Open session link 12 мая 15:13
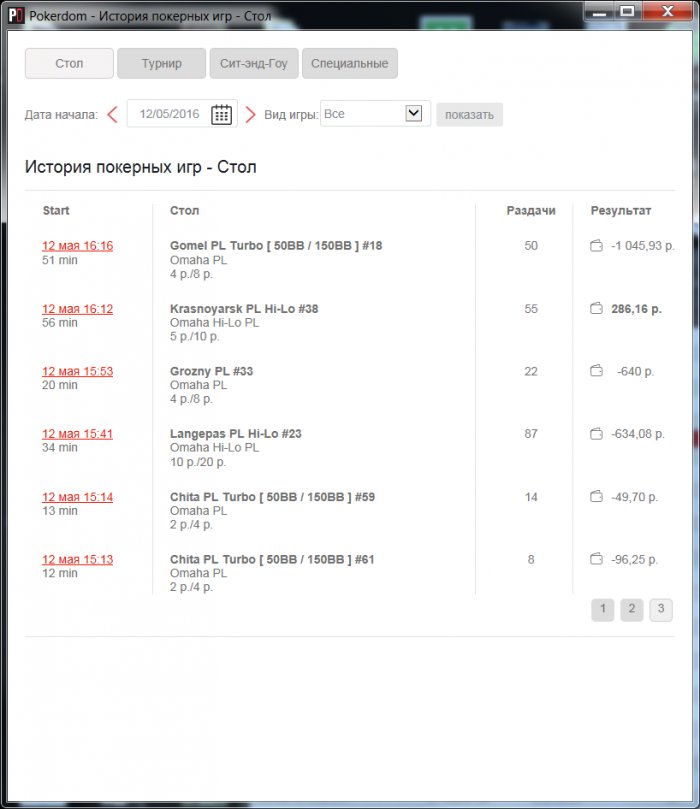The height and width of the screenshot is (809, 700). [x=77, y=559]
